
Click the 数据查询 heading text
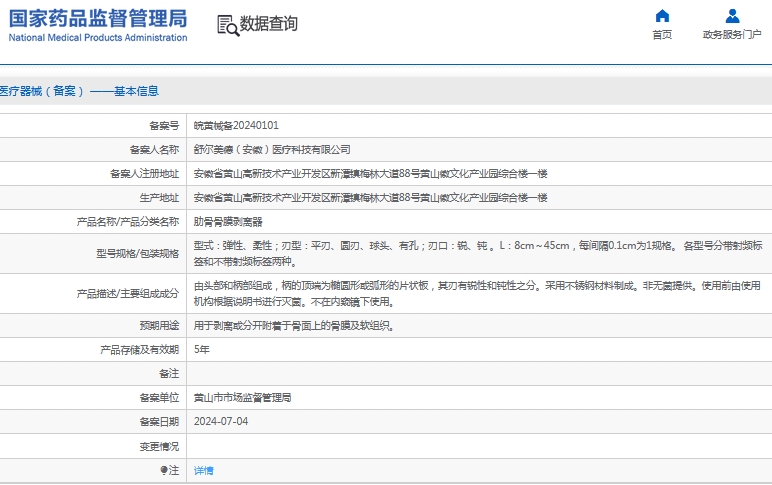(x=268, y=23)
